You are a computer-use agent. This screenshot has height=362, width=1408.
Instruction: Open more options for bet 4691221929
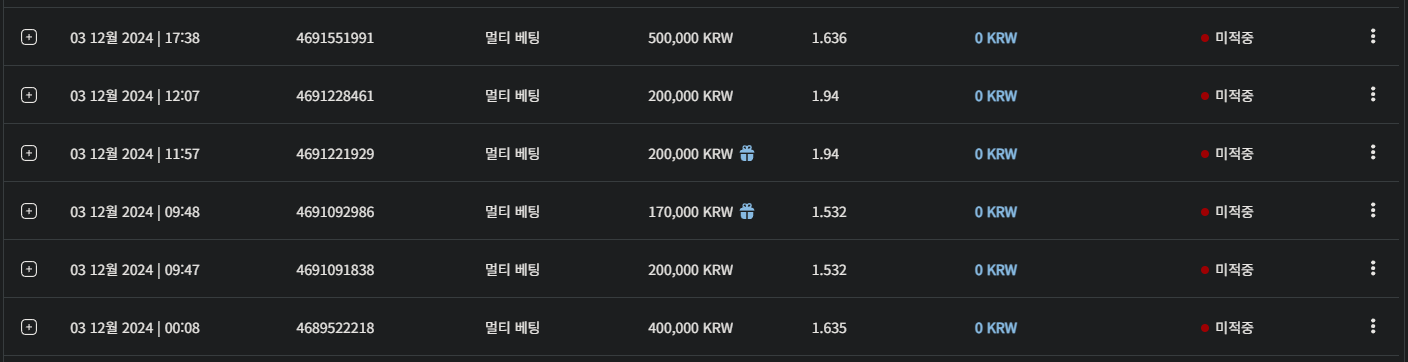[x=1373, y=153]
